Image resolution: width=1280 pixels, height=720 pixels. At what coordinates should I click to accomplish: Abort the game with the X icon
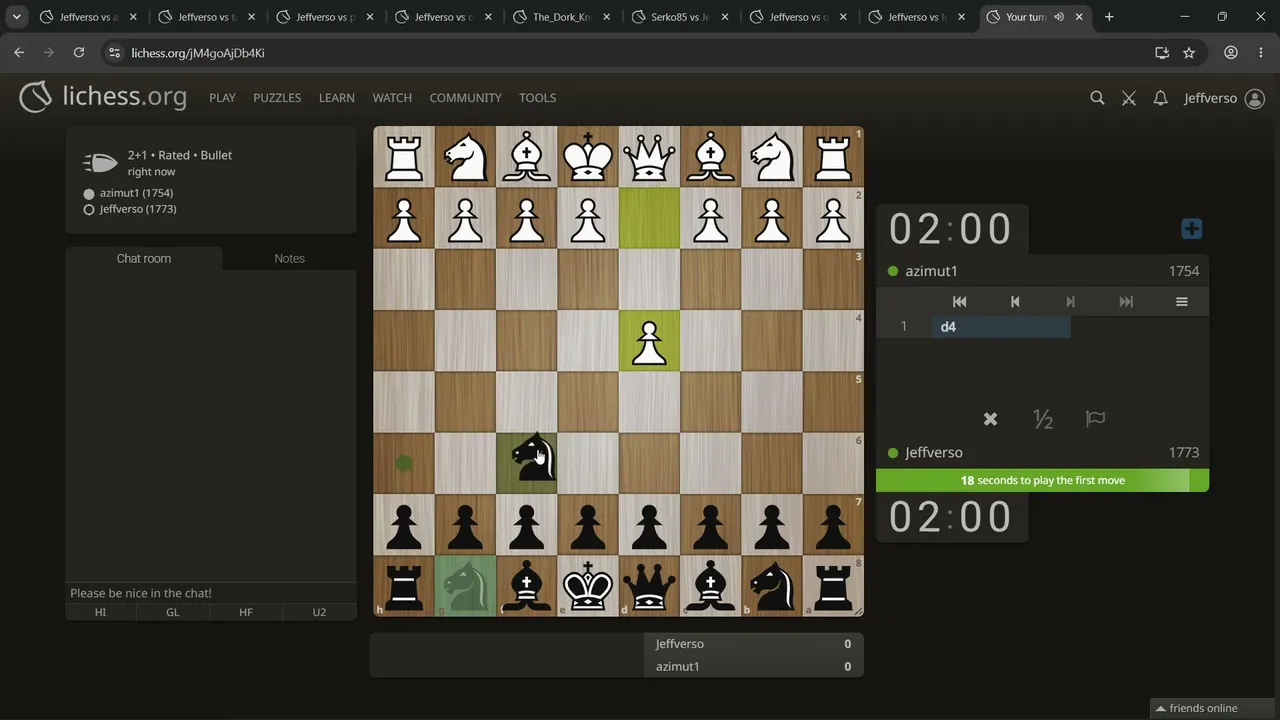pyautogui.click(x=990, y=419)
